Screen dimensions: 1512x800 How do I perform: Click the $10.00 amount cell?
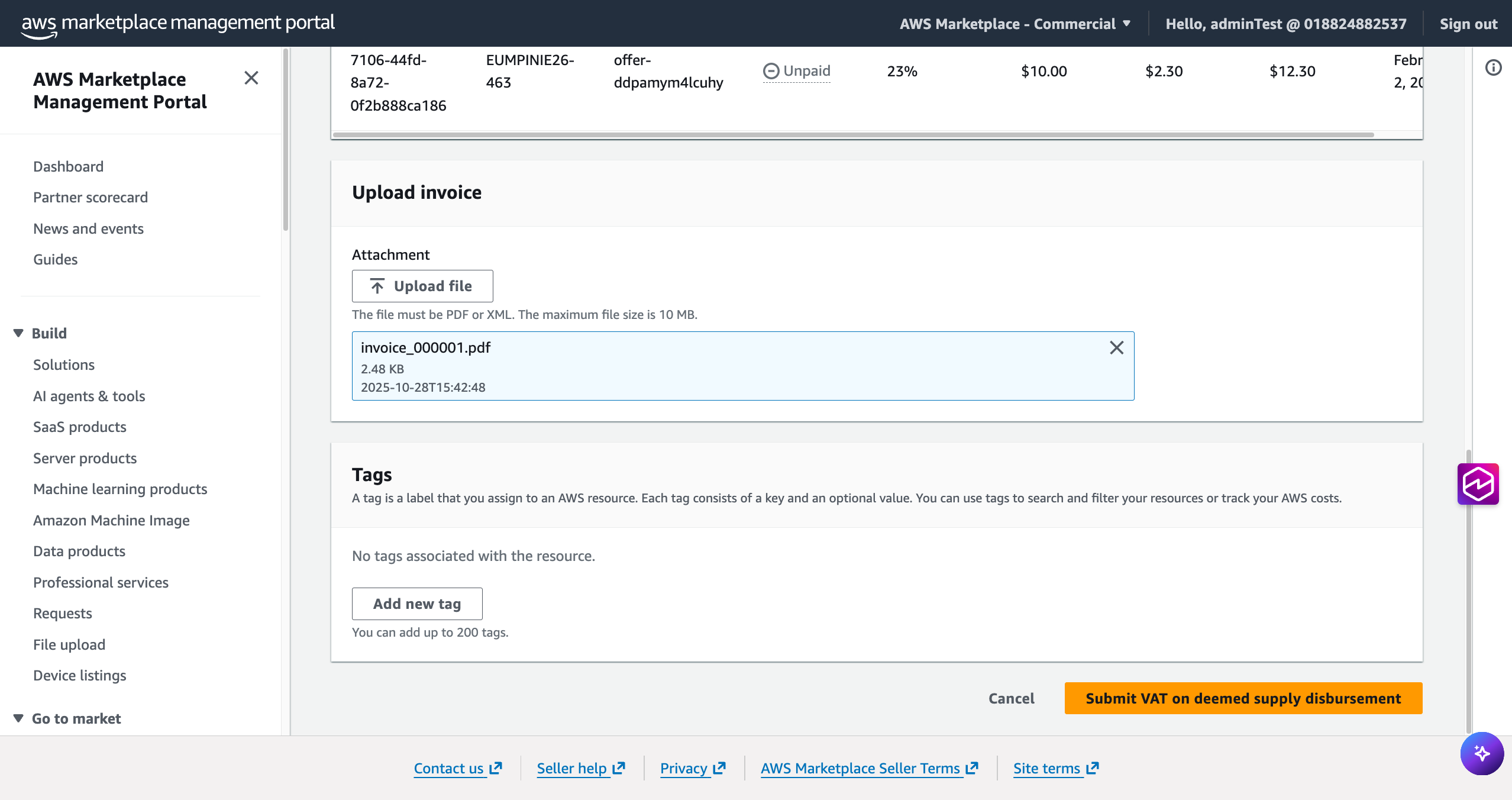(1044, 71)
